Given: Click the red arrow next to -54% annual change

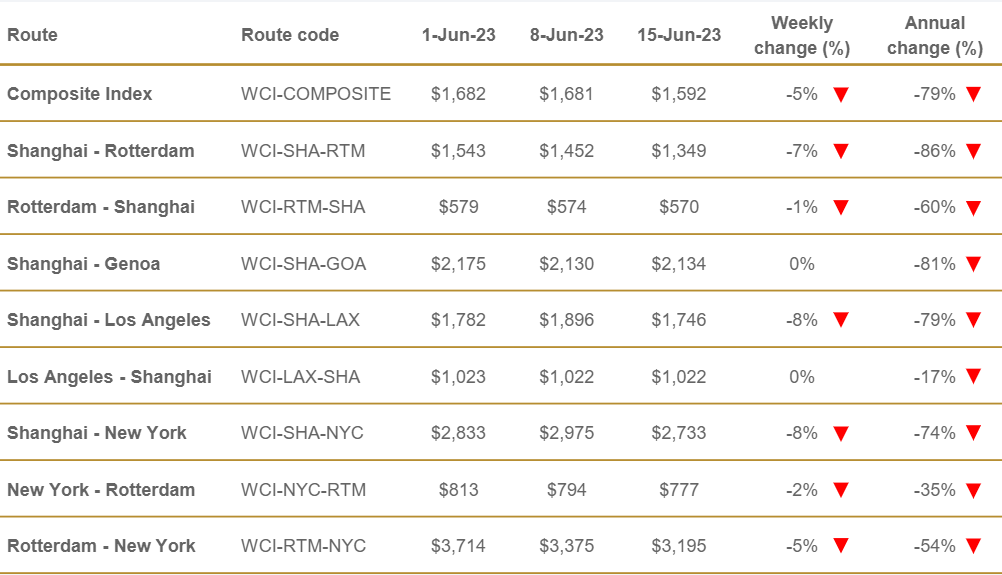Looking at the screenshot, I should tap(973, 546).
